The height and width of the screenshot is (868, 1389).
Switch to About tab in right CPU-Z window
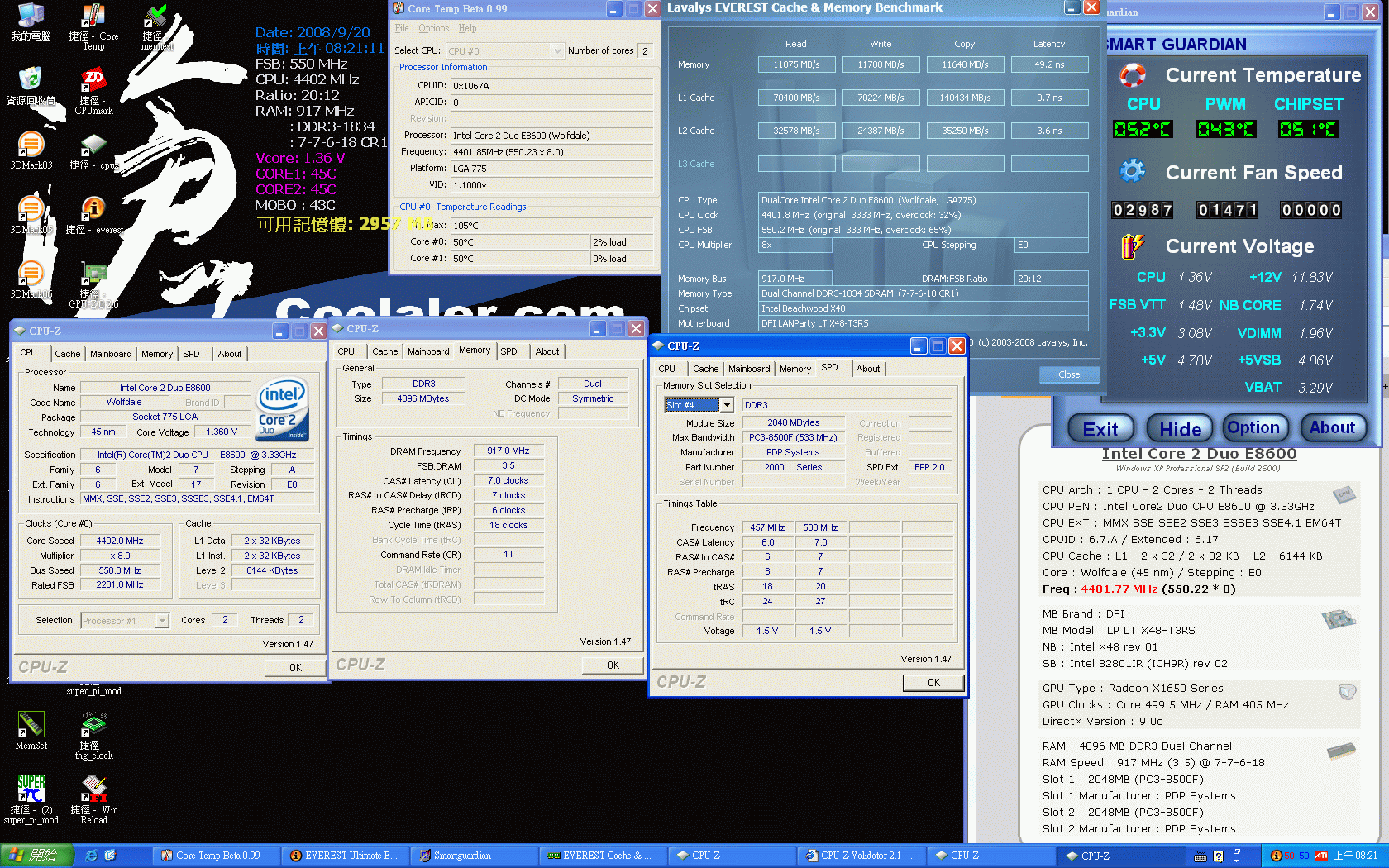(867, 369)
